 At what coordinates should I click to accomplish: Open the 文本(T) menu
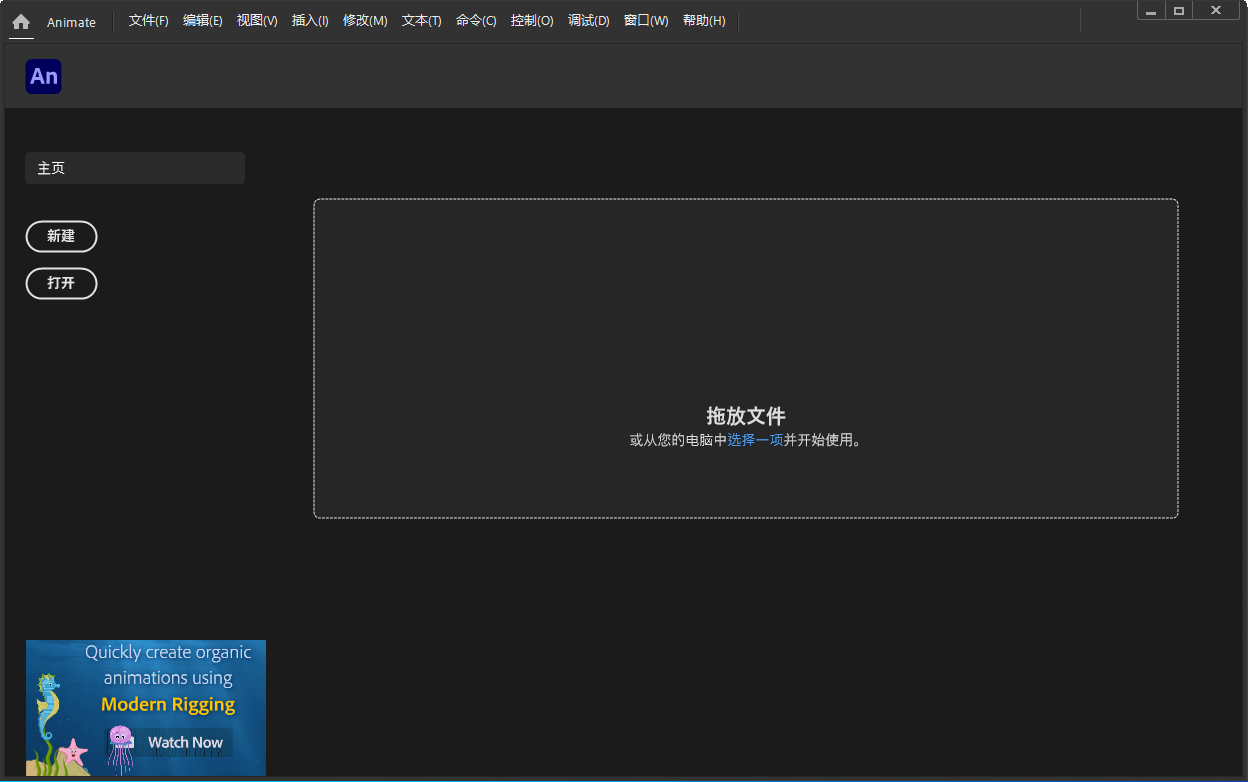pyautogui.click(x=420, y=20)
